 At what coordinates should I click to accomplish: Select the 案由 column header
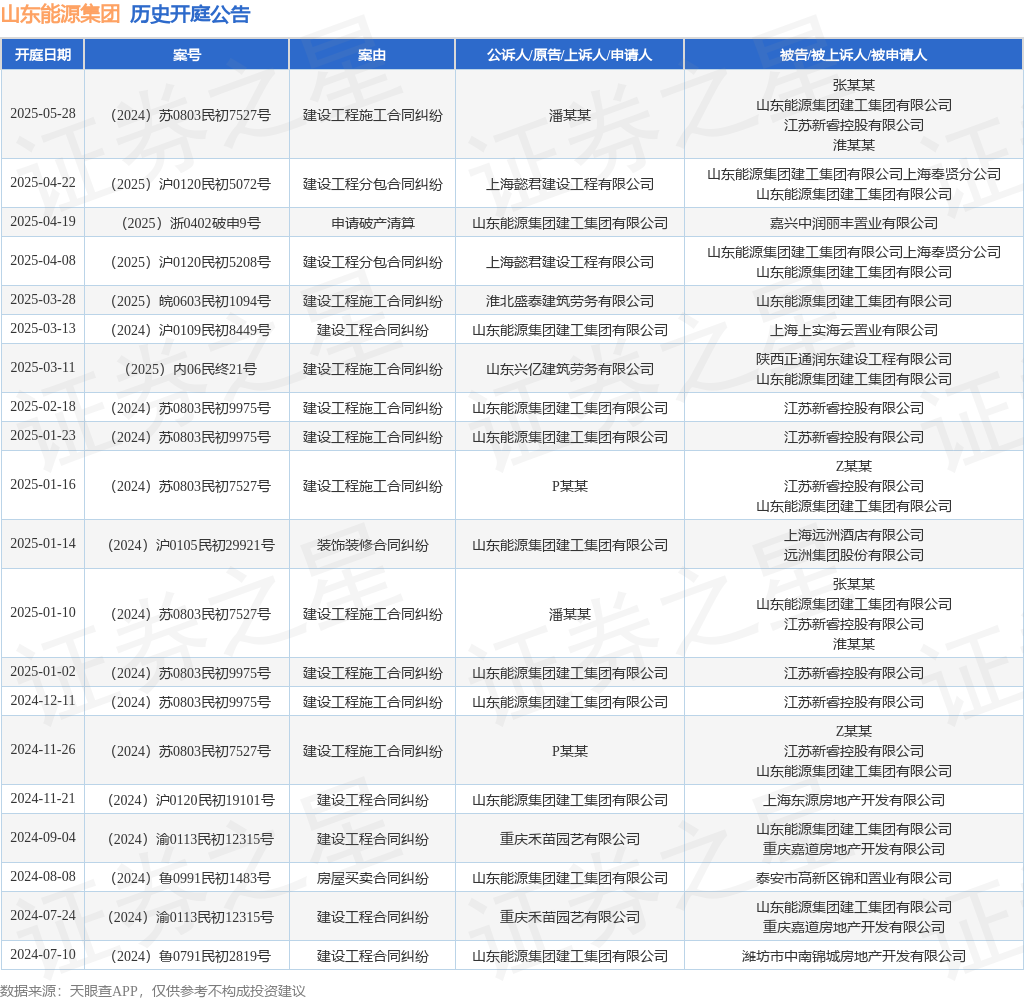click(x=372, y=55)
